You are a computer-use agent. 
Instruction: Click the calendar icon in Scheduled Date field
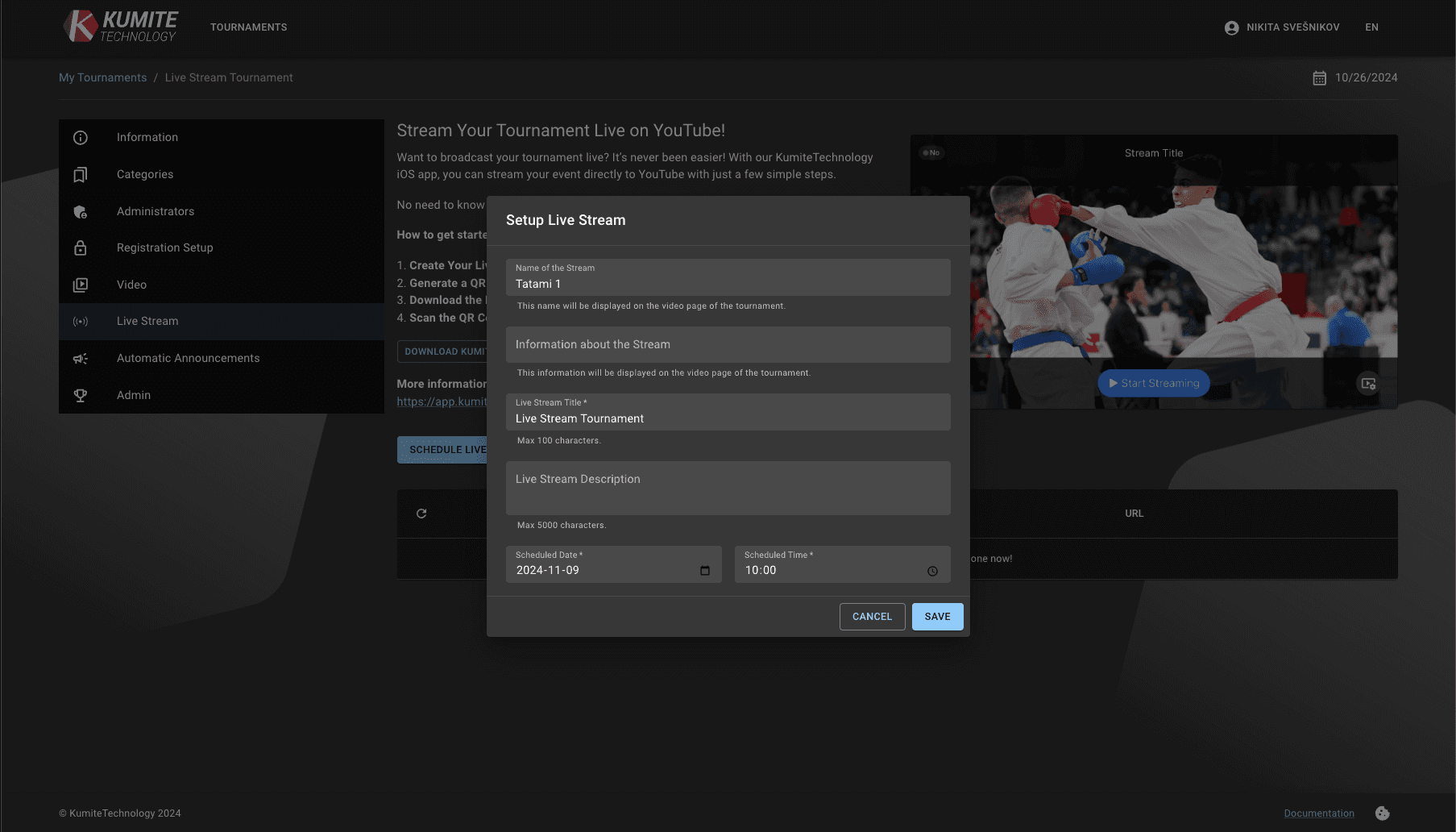(705, 571)
